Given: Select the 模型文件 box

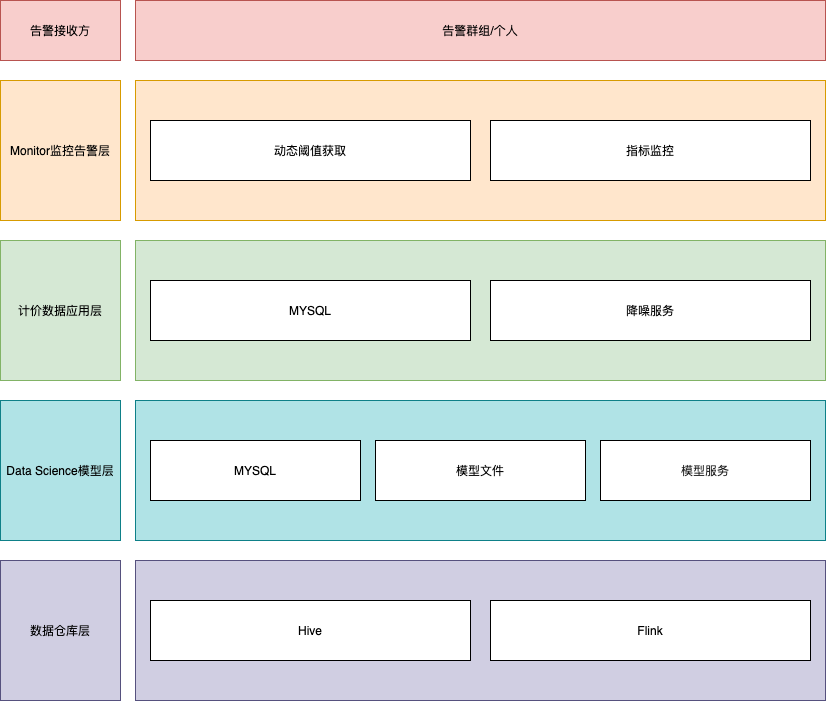Looking at the screenshot, I should tap(480, 470).
